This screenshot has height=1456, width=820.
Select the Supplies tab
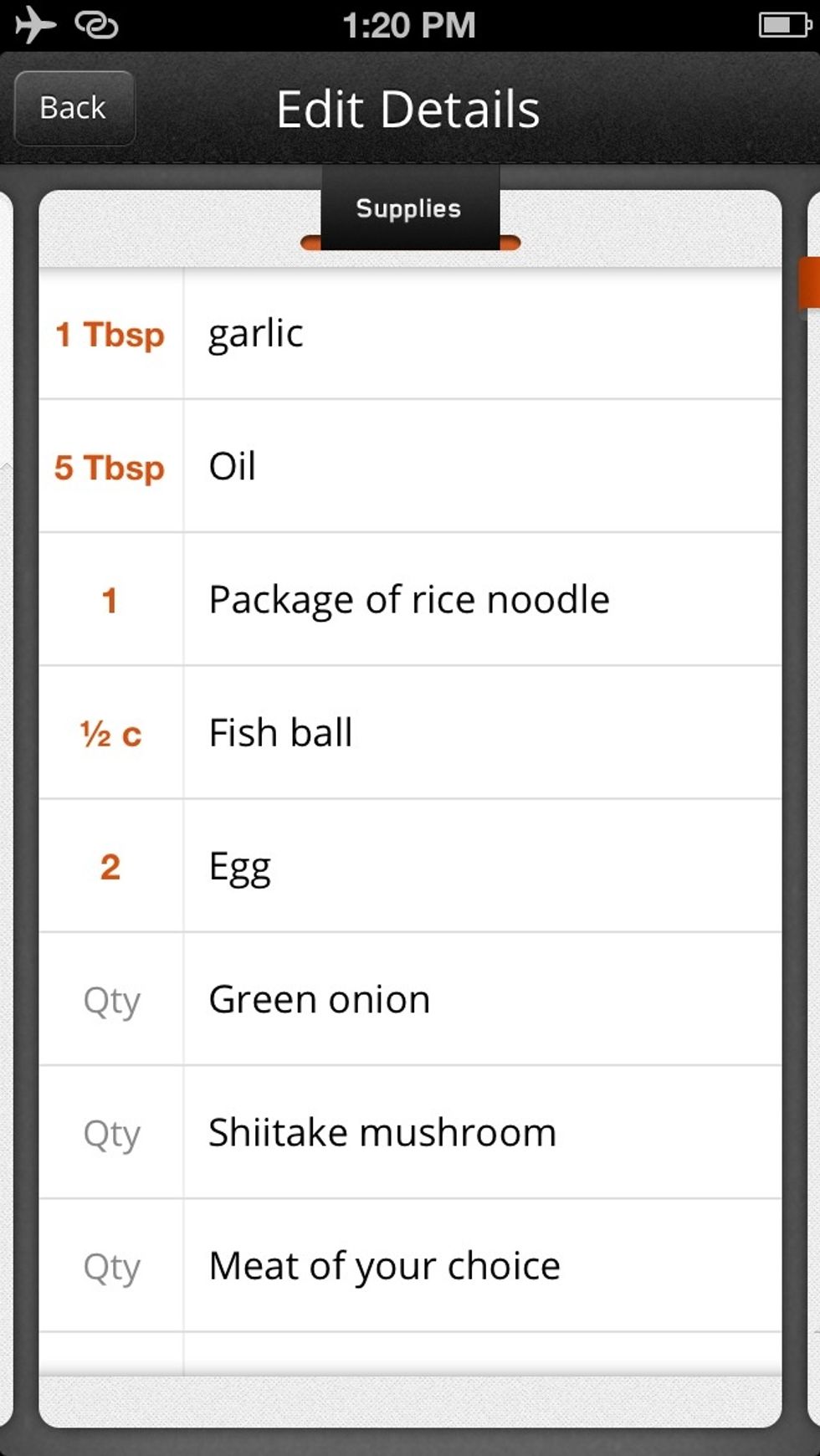[x=409, y=208]
